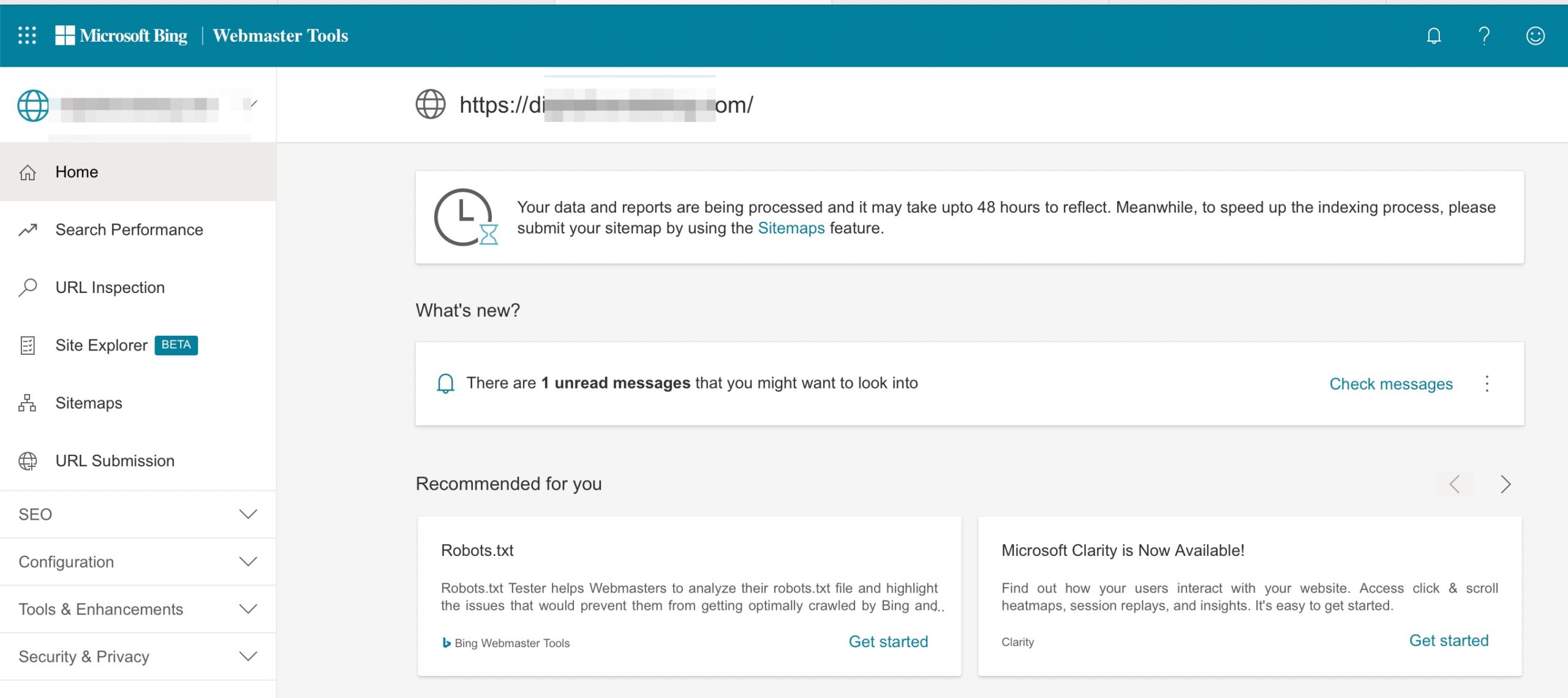Viewport: 1568px width, 698px height.
Task: Click the URL Submission globe icon
Action: [x=28, y=460]
